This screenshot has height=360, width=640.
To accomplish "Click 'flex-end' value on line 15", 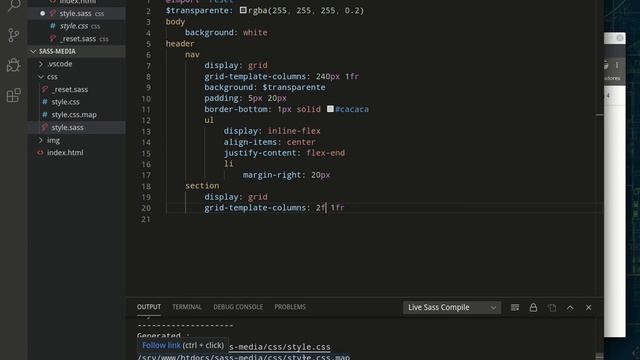I will point(325,153).
